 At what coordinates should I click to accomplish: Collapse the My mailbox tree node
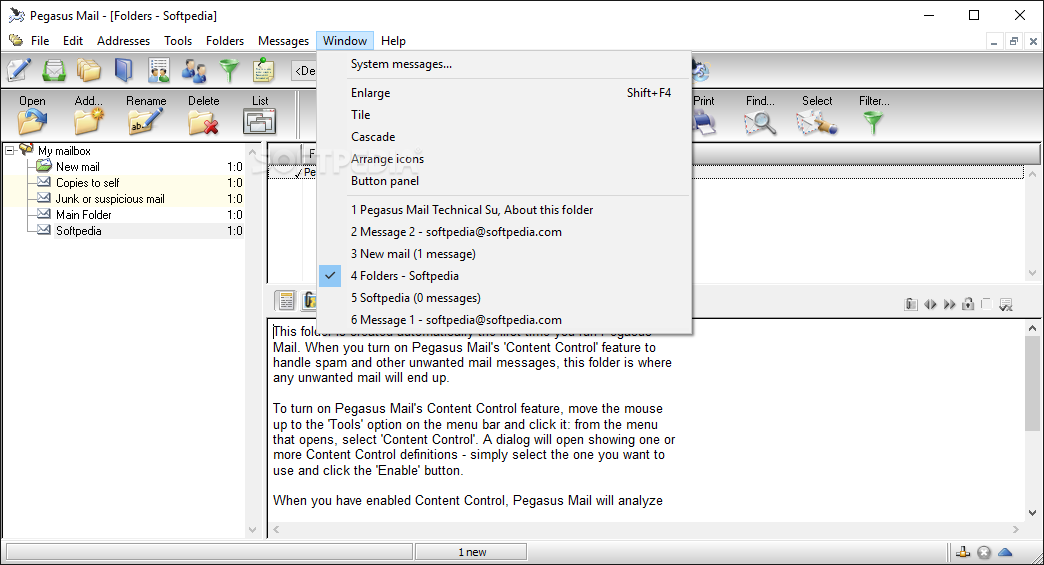[x=10, y=151]
